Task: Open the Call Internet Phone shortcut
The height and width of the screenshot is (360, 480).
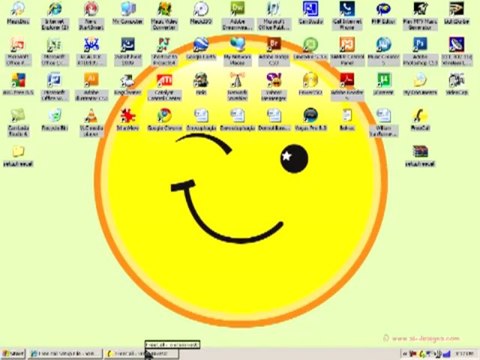Action: point(347,16)
